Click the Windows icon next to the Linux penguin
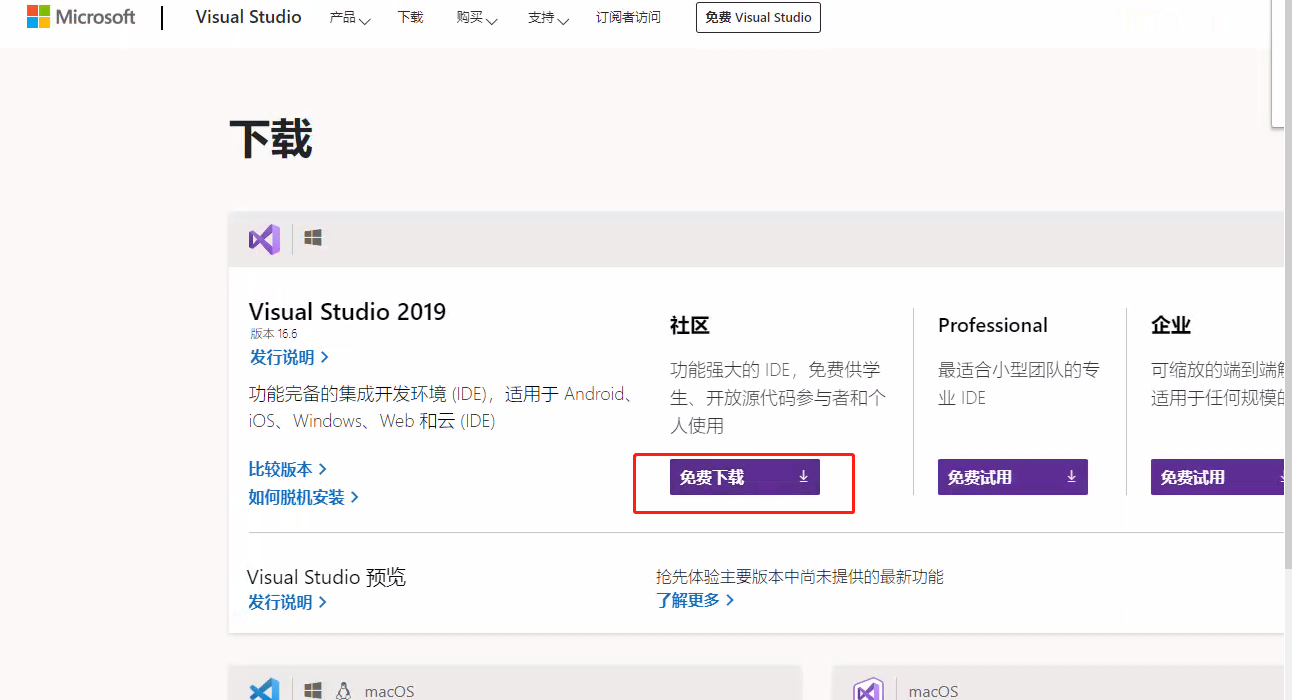Image resolution: width=1292 pixels, height=700 pixels. (313, 691)
